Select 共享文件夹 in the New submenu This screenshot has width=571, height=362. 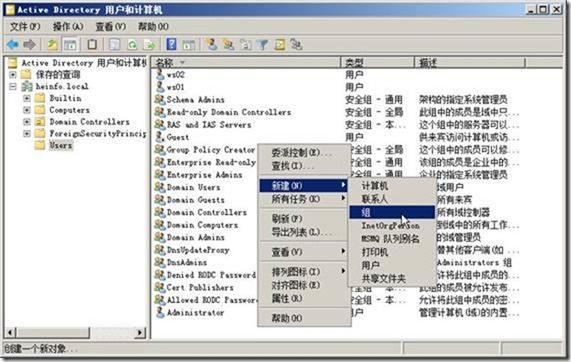point(392,279)
